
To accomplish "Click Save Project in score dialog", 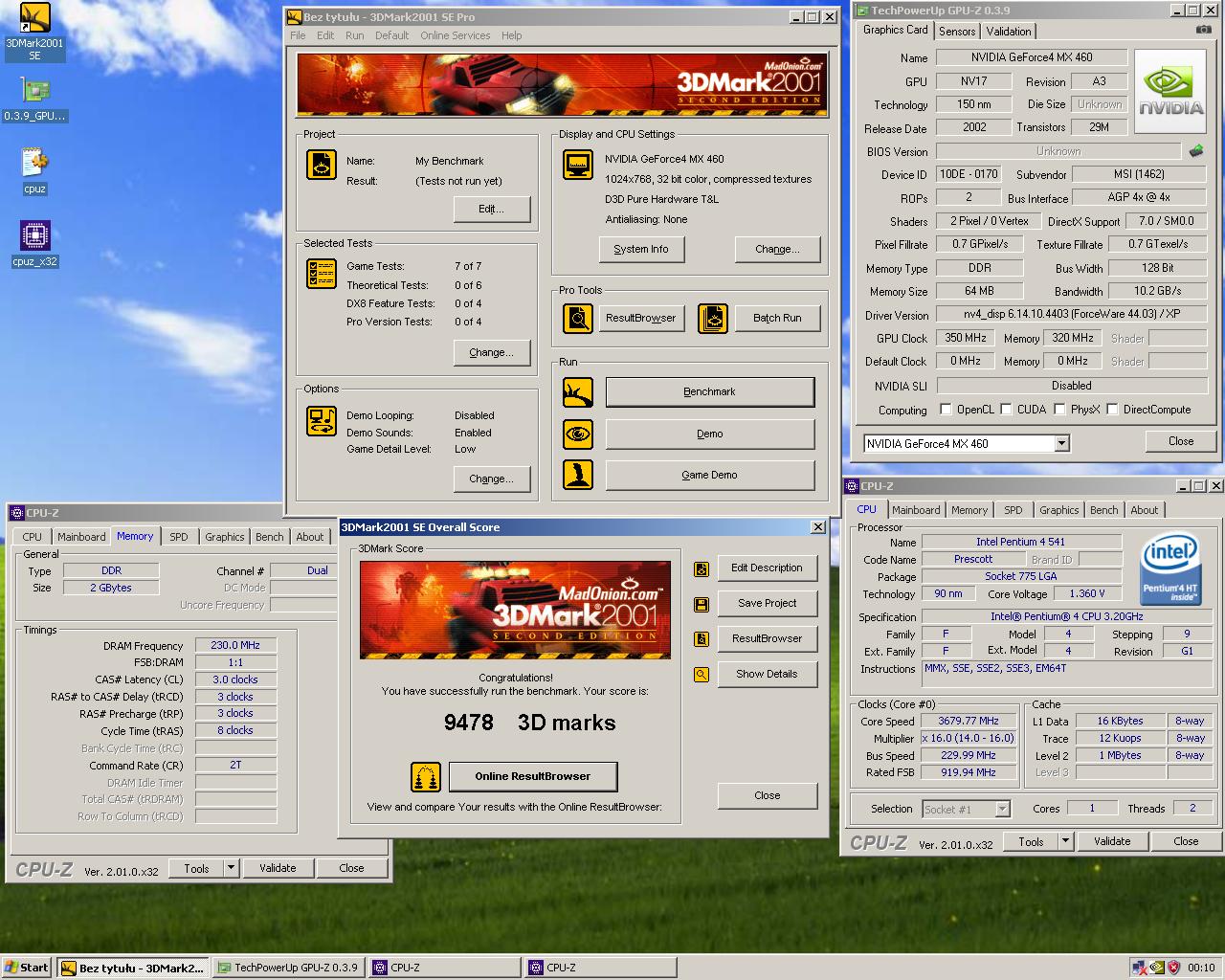I will 768,603.
